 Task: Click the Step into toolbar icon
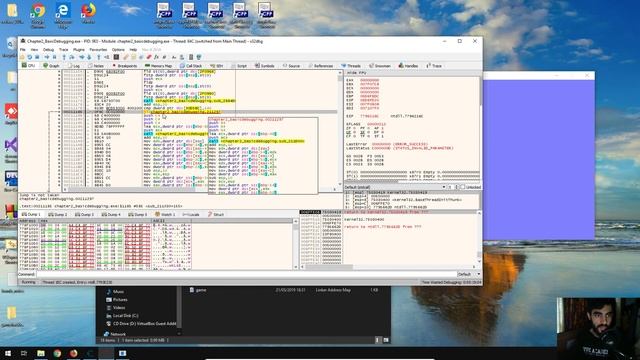(x=64, y=57)
